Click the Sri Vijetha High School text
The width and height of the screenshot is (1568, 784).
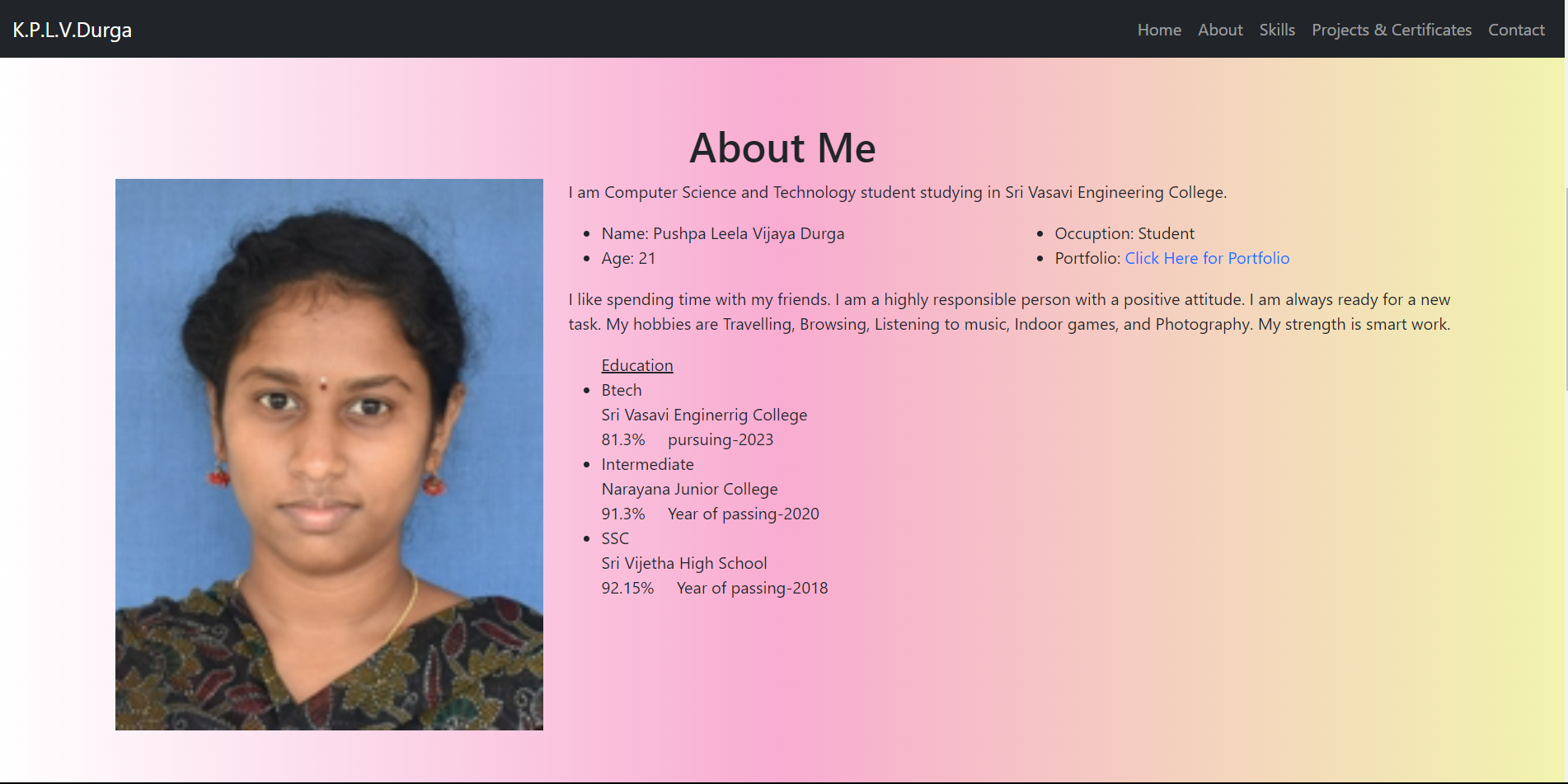coord(683,563)
